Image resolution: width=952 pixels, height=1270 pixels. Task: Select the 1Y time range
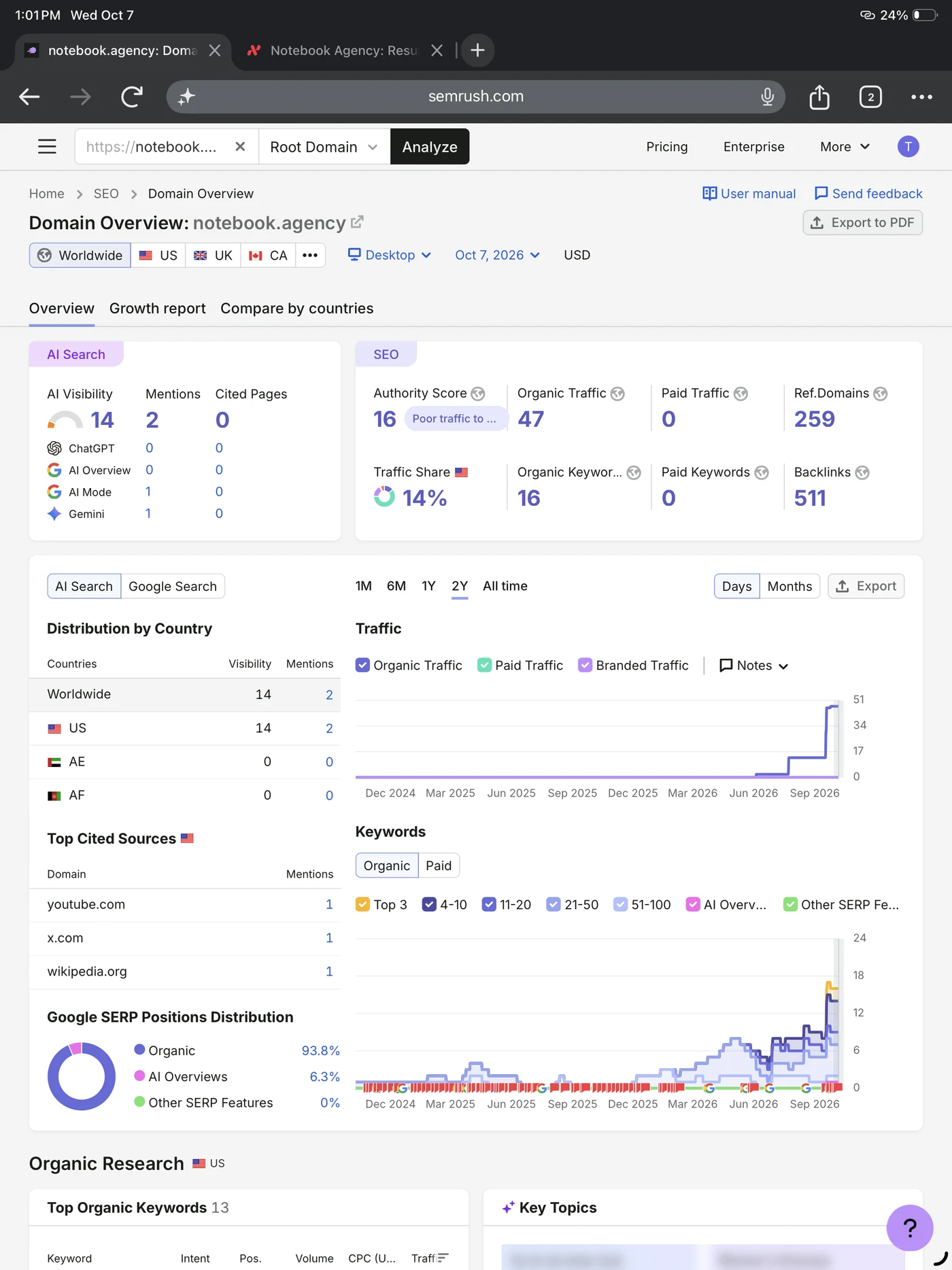pos(428,586)
